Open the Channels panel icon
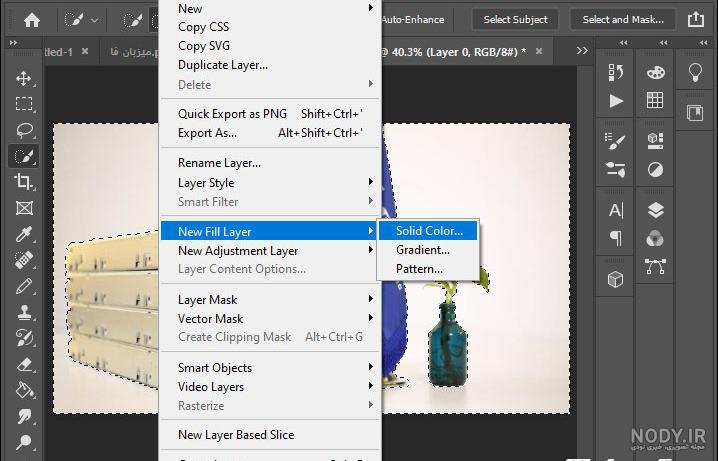The height and width of the screenshot is (461, 718). pyautogui.click(x=655, y=239)
